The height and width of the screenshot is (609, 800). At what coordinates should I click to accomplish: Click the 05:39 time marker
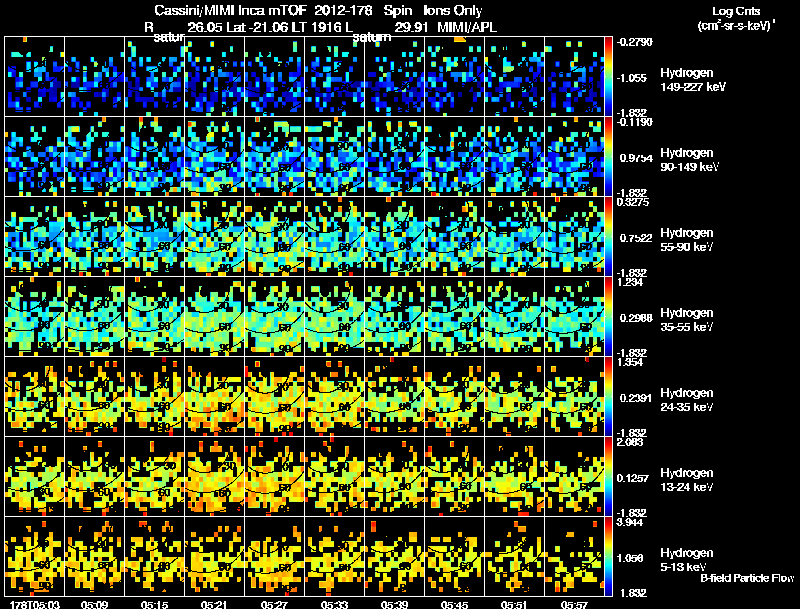pos(394,604)
